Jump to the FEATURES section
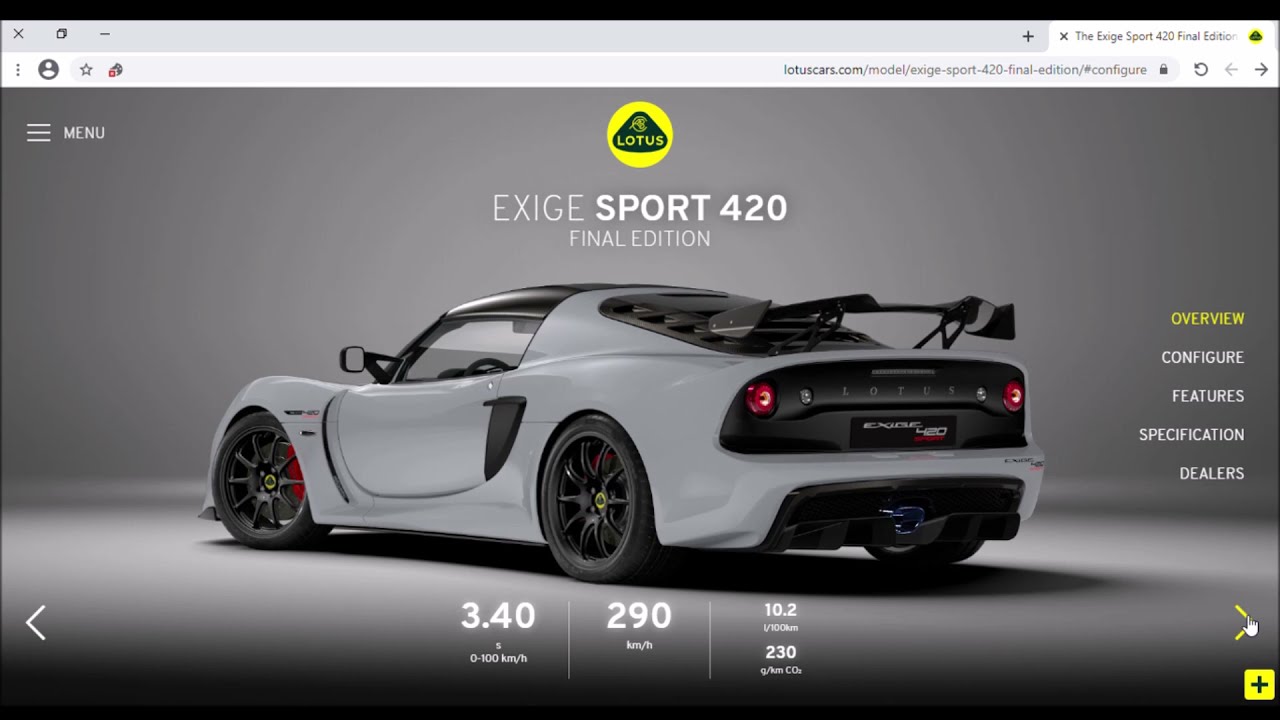Screen dimensions: 1280x720 click(1208, 396)
